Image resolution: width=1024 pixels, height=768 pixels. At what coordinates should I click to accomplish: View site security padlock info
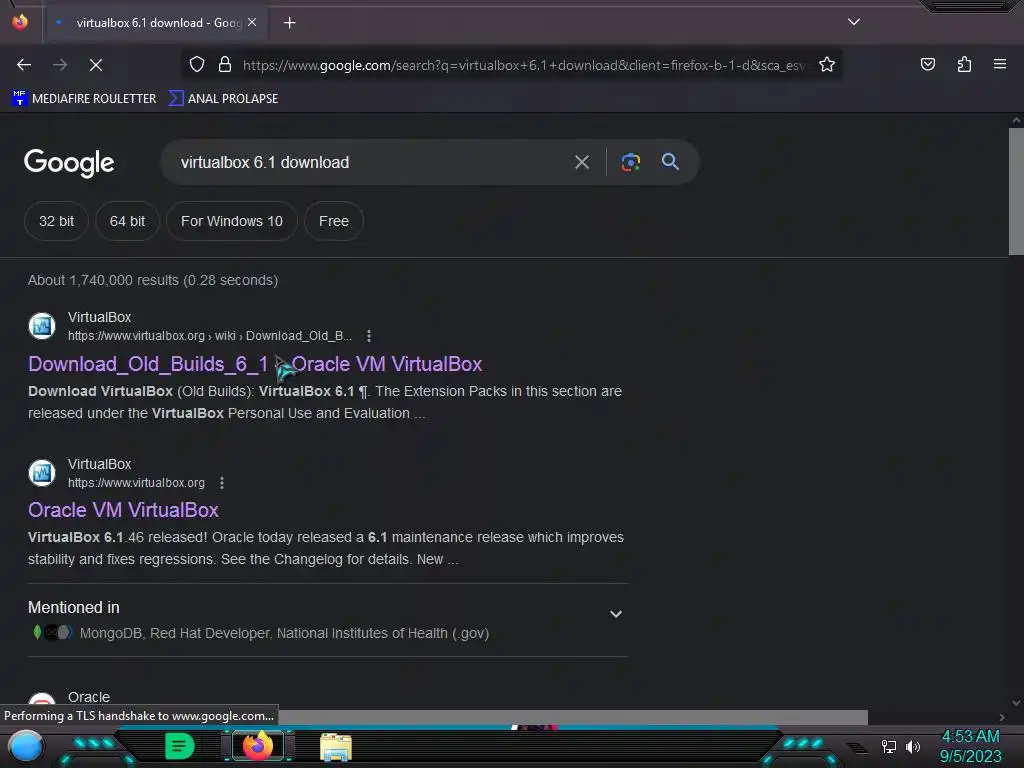(x=225, y=65)
